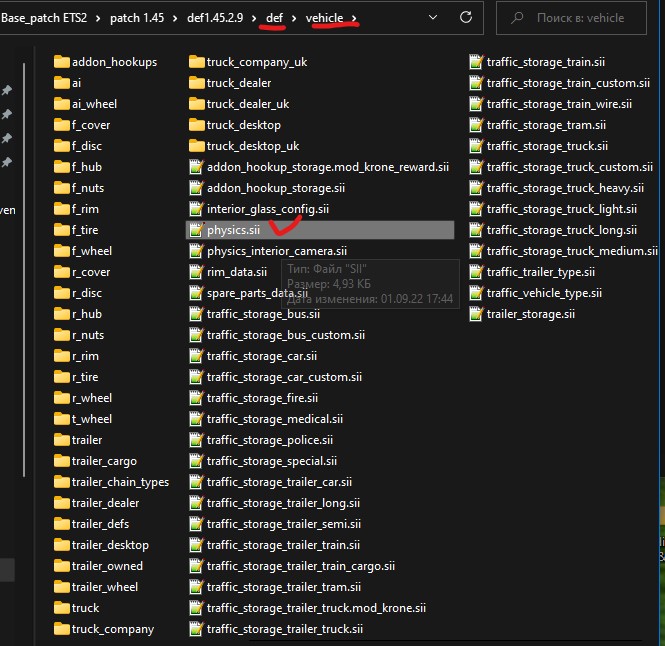Click the top pin icon in the navigation pane
This screenshot has height=646, width=665.
[x=7, y=90]
